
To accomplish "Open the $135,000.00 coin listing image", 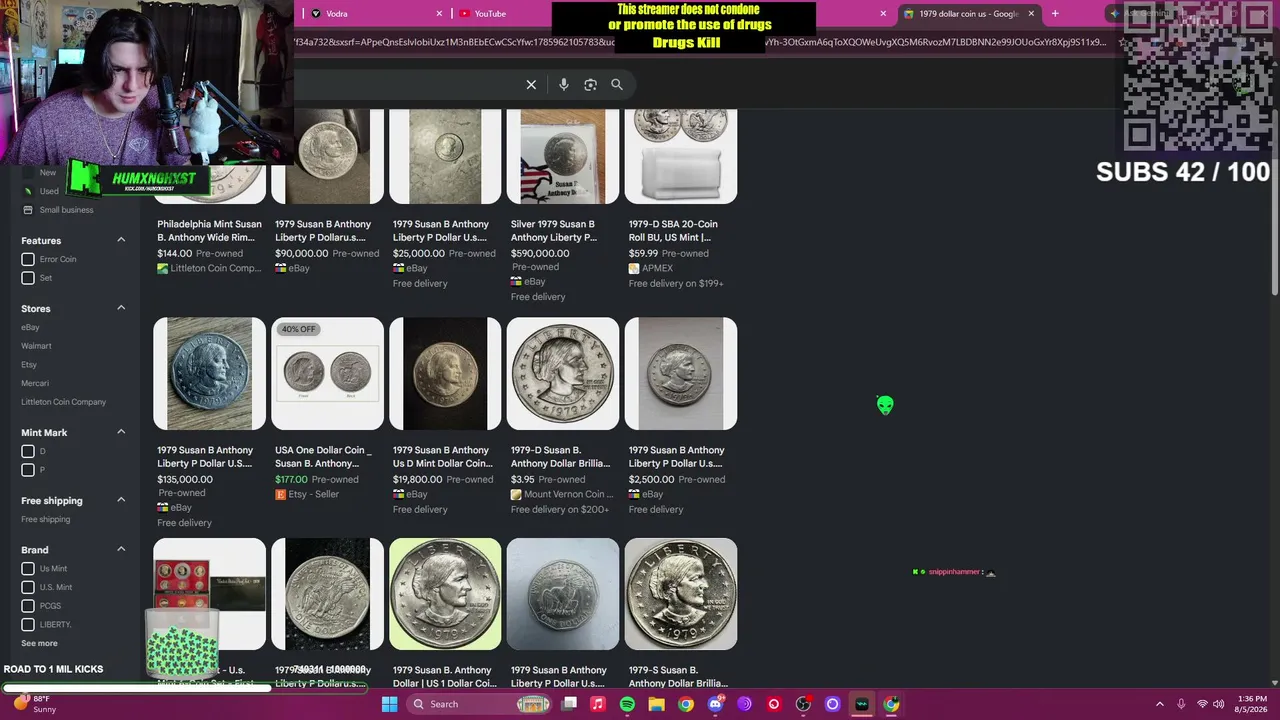I will tap(209, 374).
